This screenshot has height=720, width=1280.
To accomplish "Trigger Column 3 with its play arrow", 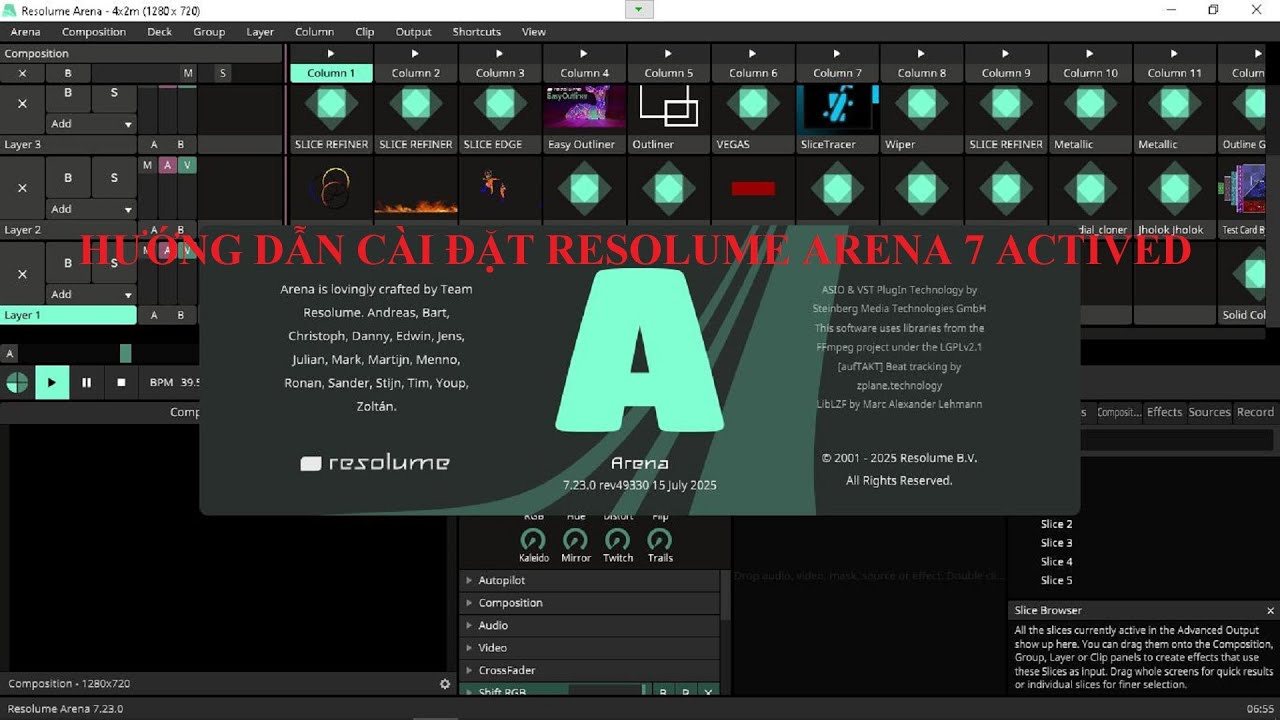I will (500, 53).
